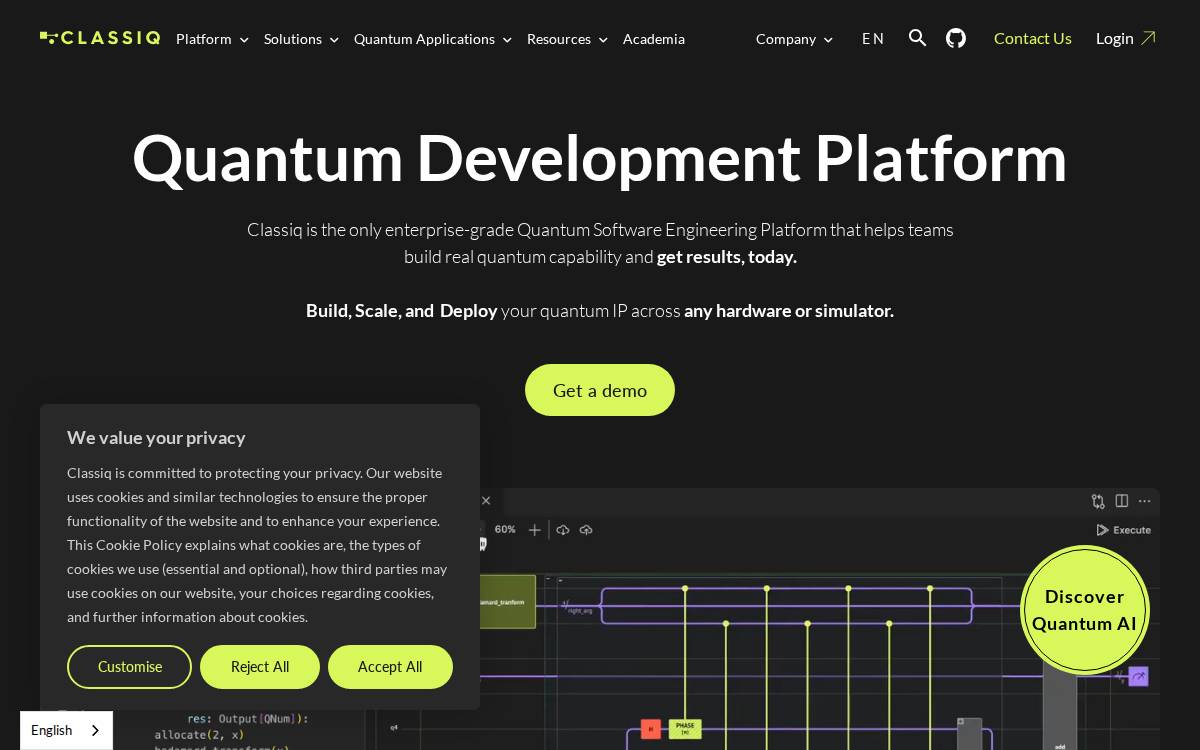The width and height of the screenshot is (1200, 750).
Task: Open the site search icon
Action: [x=917, y=38]
